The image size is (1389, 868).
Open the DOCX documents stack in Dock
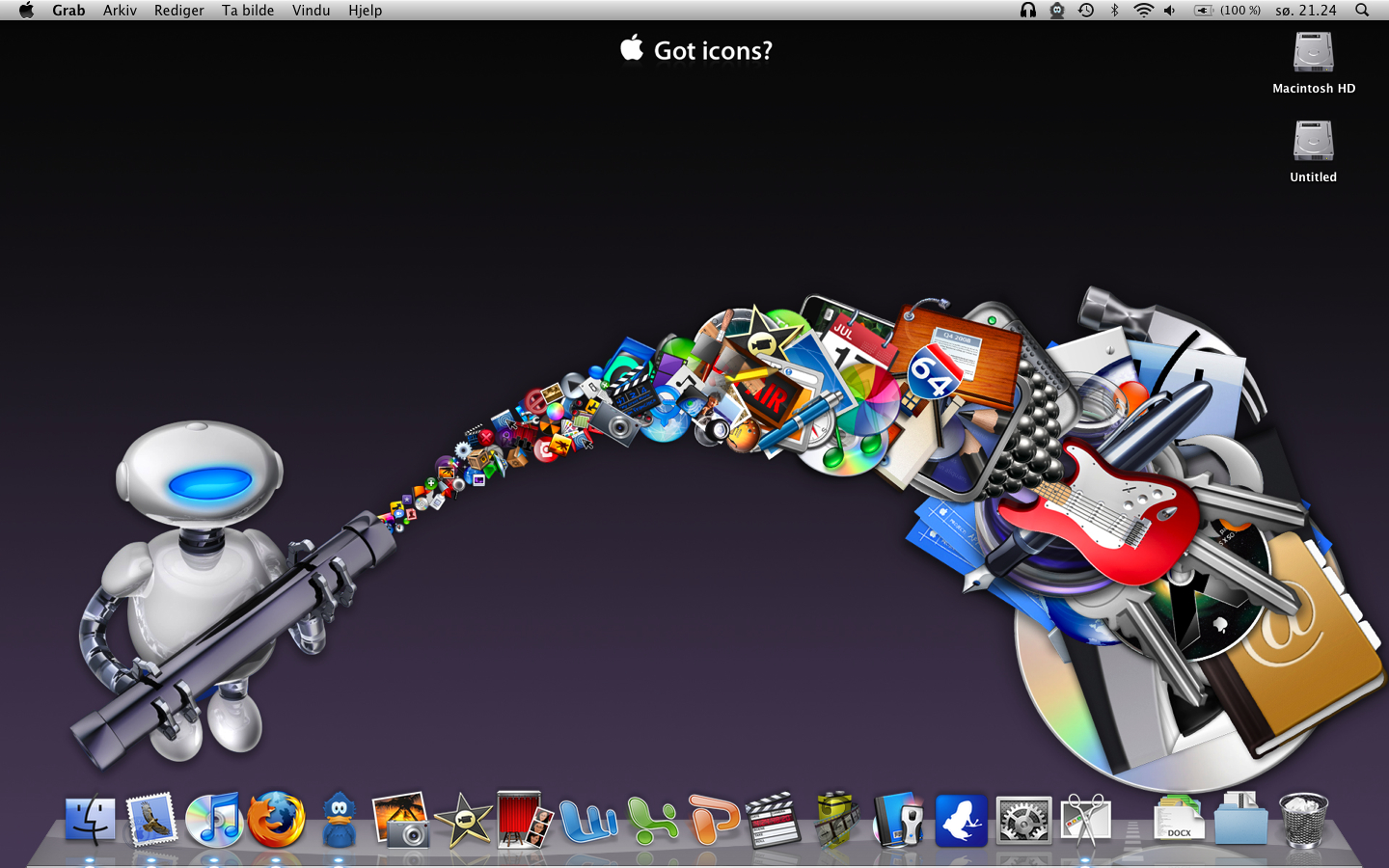click(x=1179, y=820)
